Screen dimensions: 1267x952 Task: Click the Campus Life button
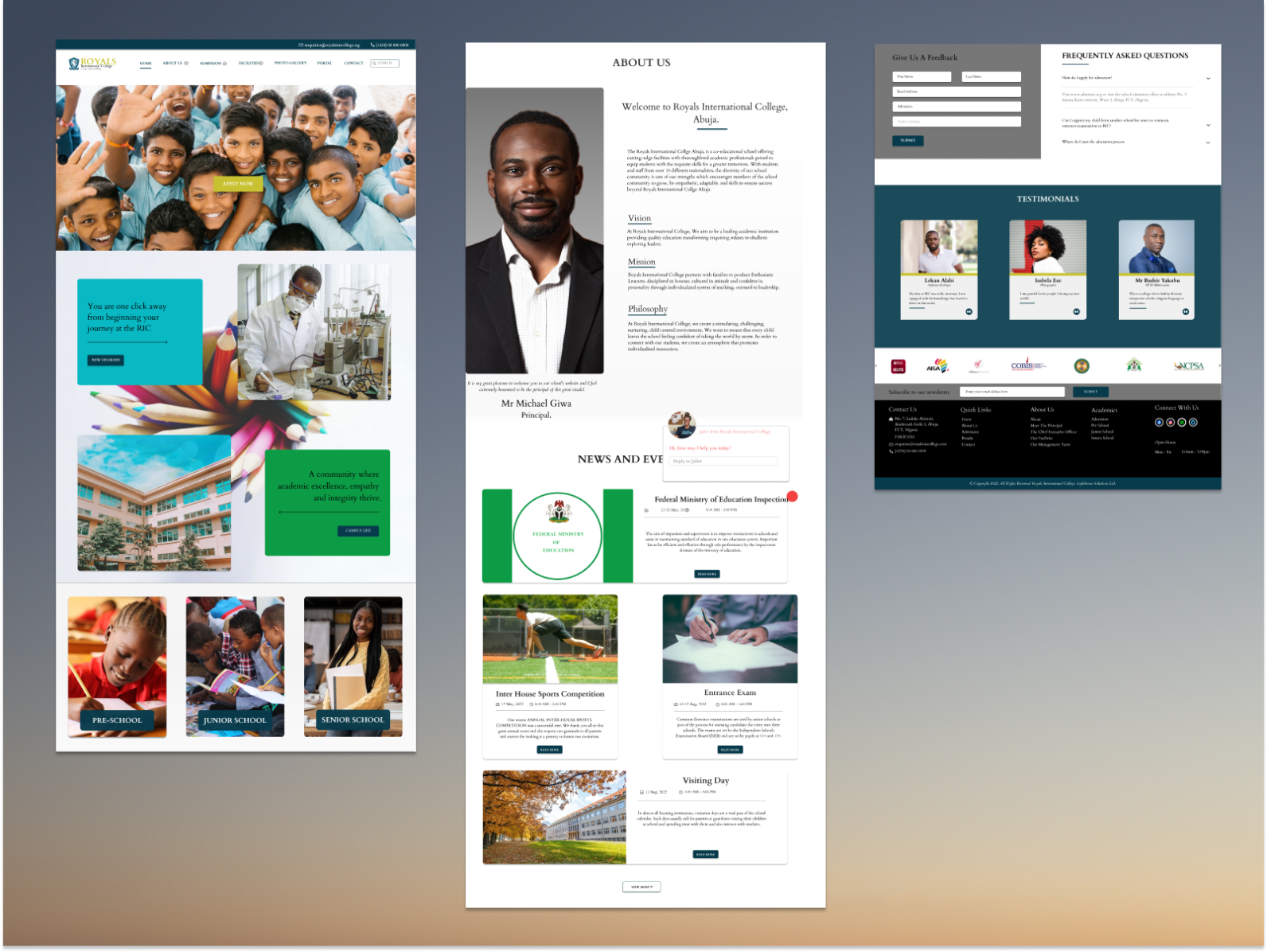click(358, 530)
